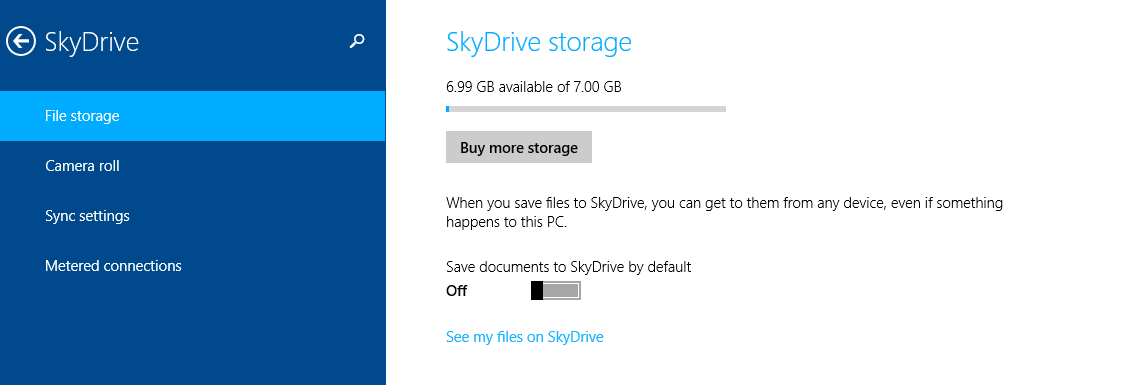Click the Buy more storage button
The image size is (1138, 385).
click(519, 147)
